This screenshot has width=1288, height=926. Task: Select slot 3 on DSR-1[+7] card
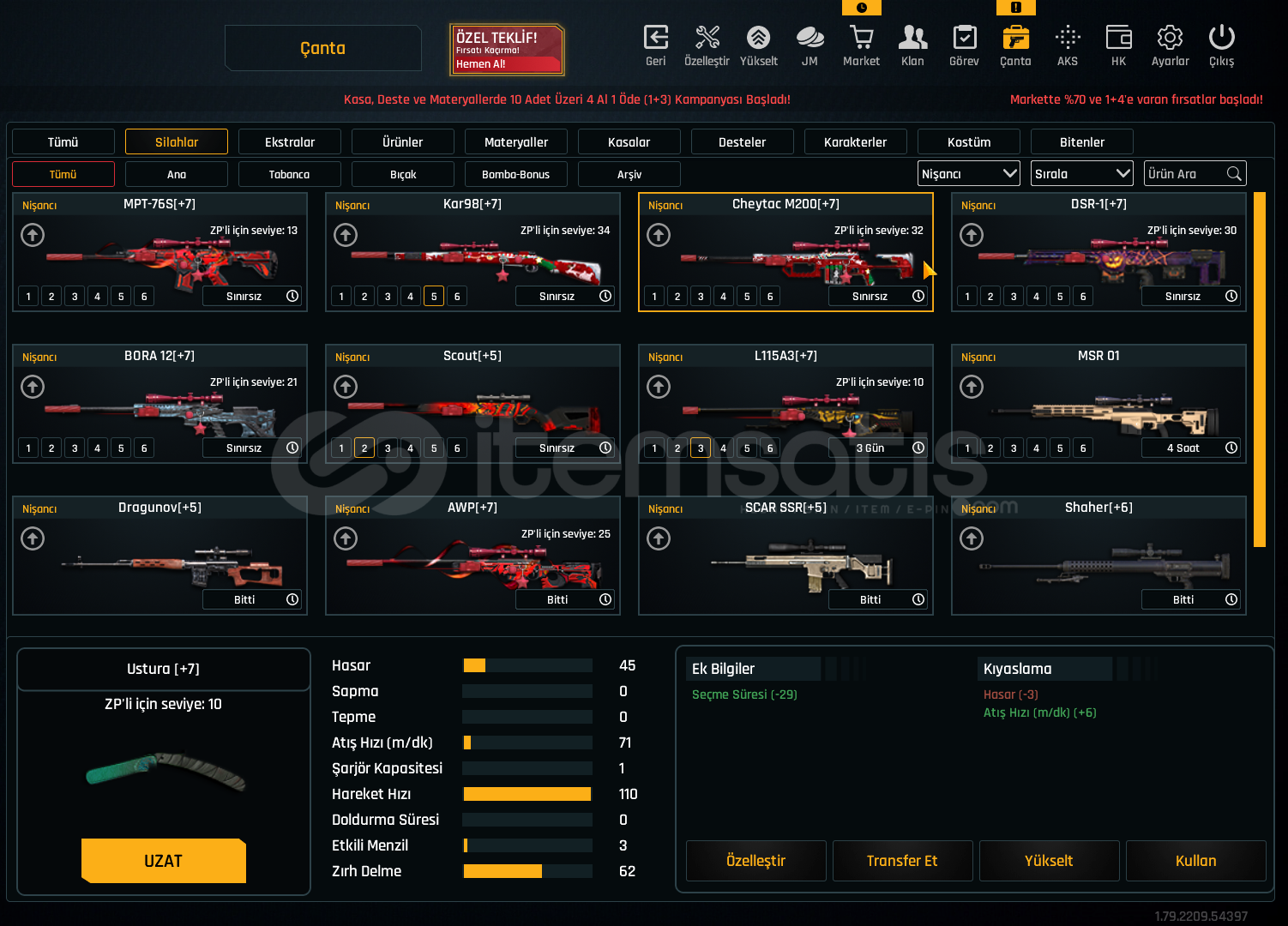(1014, 297)
